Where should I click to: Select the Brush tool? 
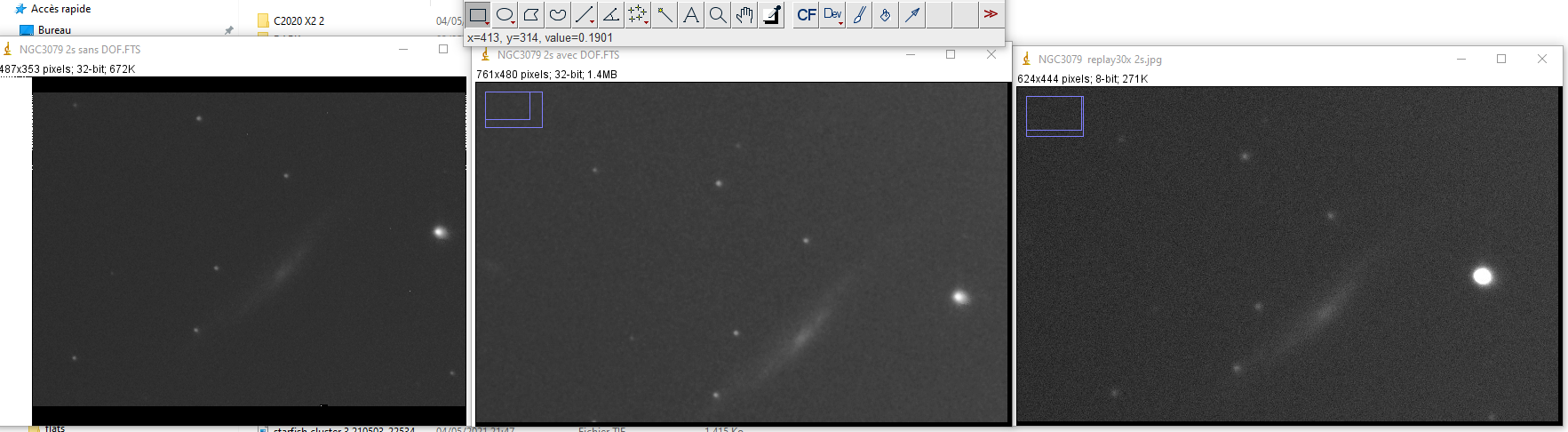tap(859, 15)
